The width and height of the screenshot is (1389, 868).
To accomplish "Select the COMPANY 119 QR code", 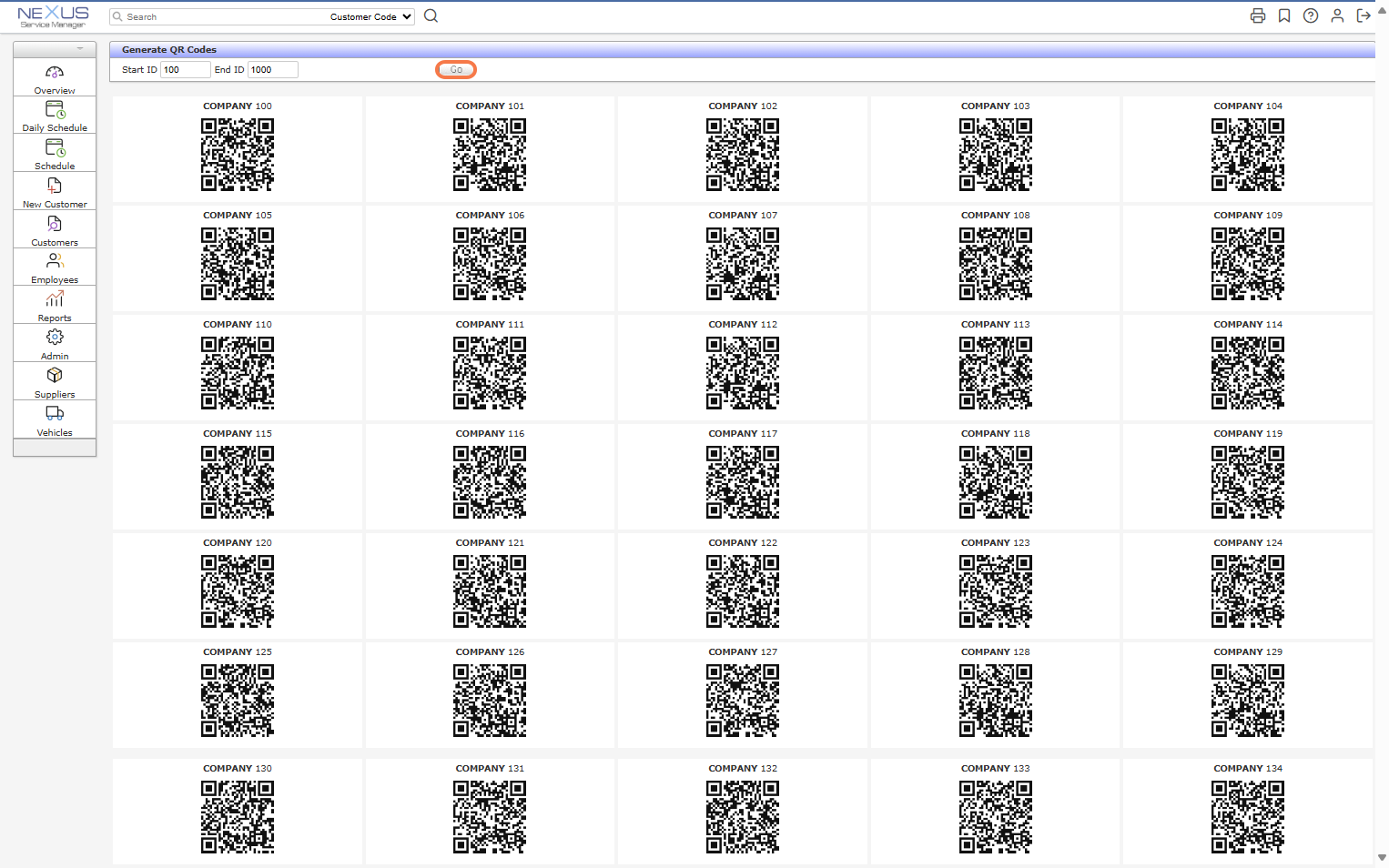I will coord(1248,482).
